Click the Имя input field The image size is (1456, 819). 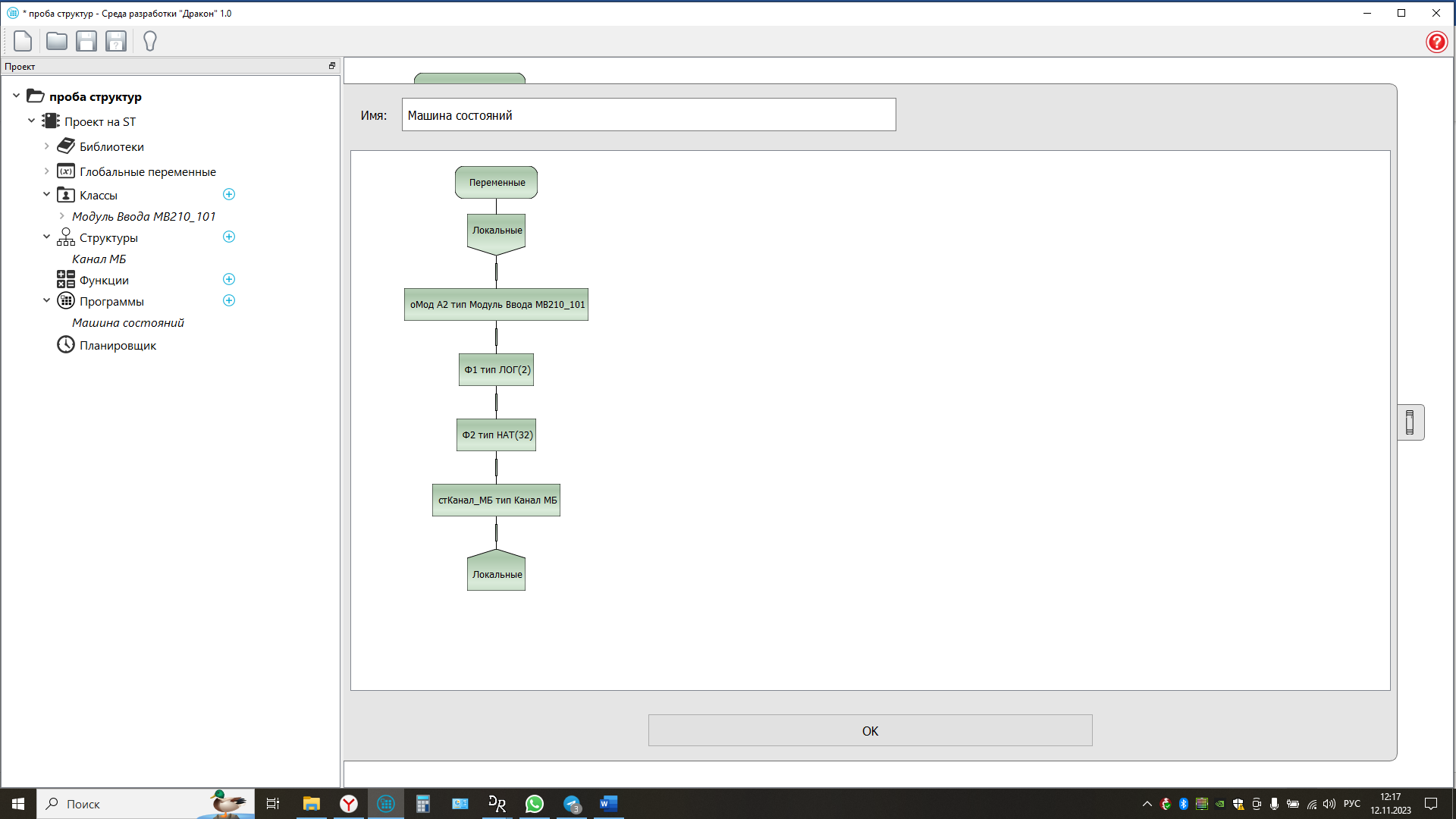pyautogui.click(x=648, y=115)
